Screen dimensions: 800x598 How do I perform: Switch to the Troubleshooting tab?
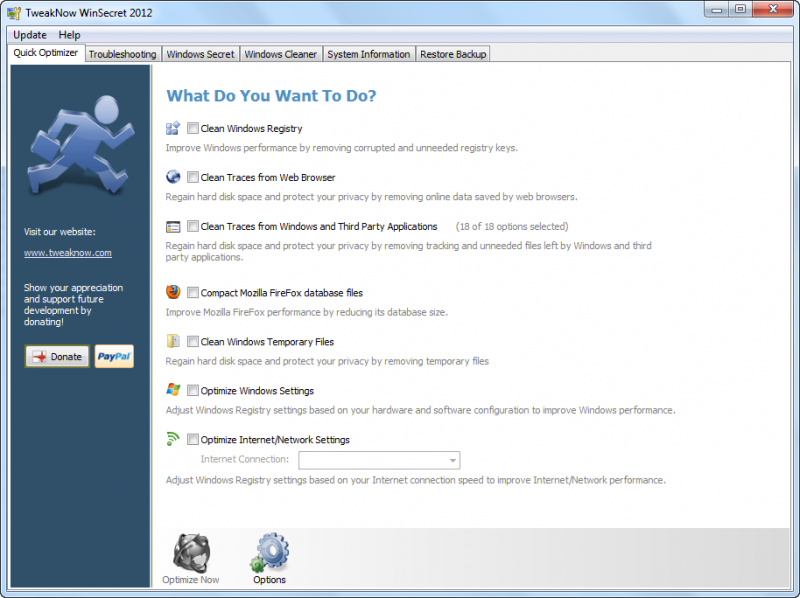click(x=122, y=54)
